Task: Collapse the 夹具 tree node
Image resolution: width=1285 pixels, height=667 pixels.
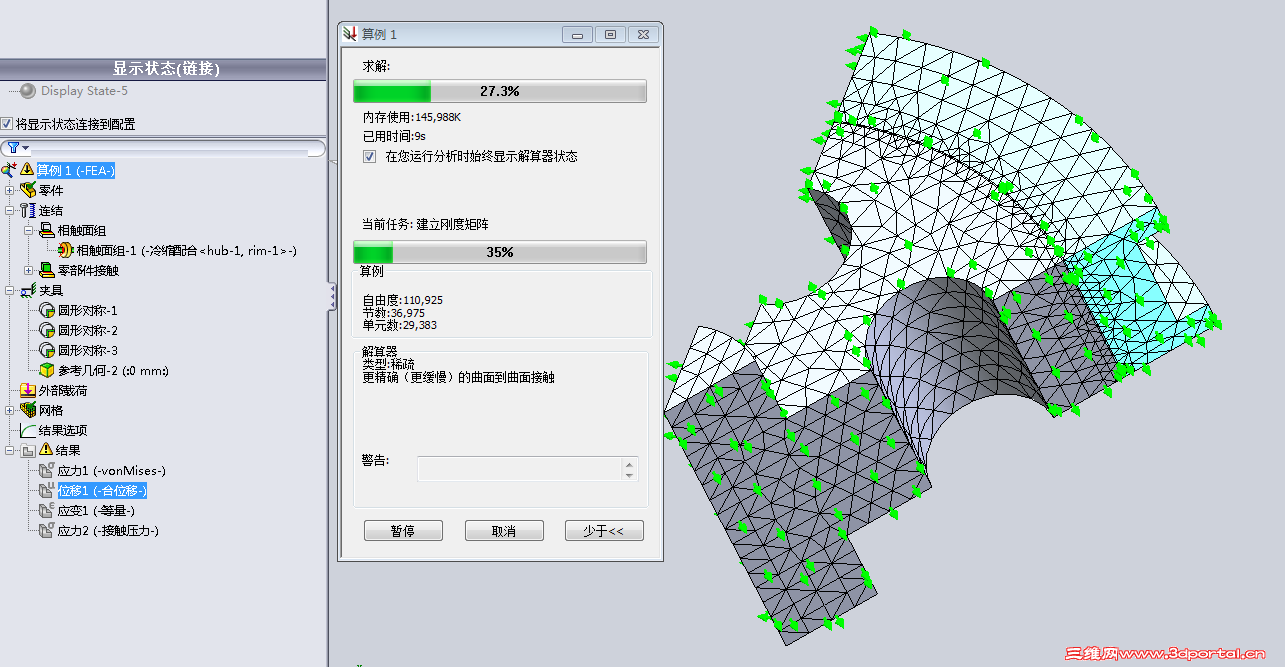Action: click(9, 290)
